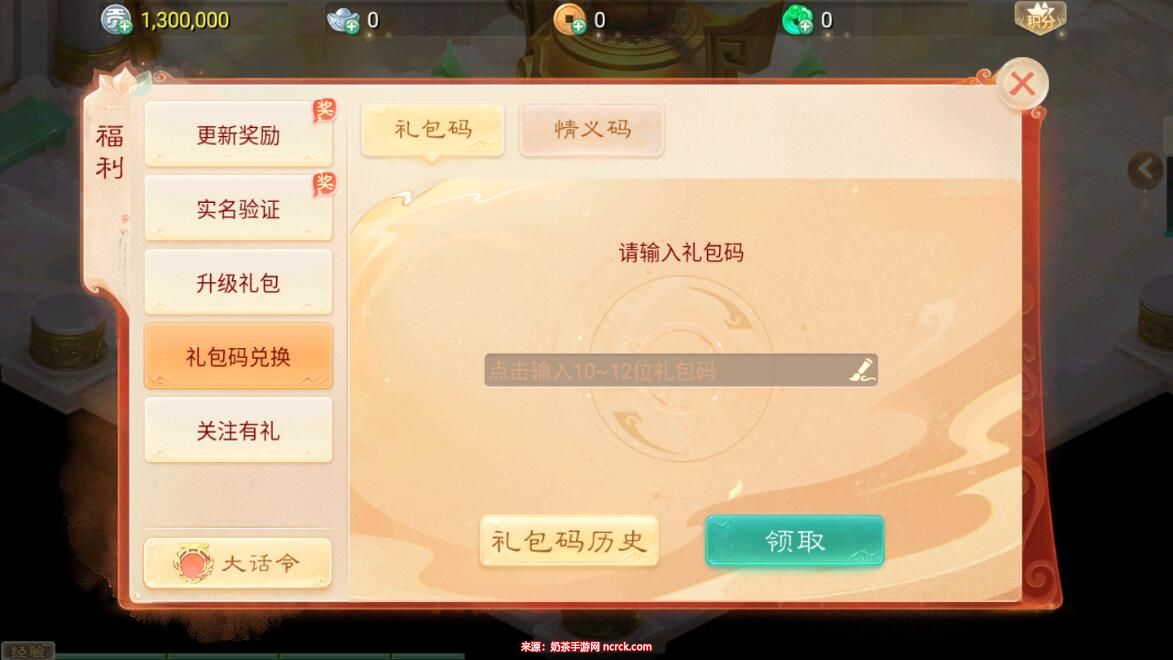Tap reward badge on 更新奖励

pyautogui.click(x=324, y=111)
